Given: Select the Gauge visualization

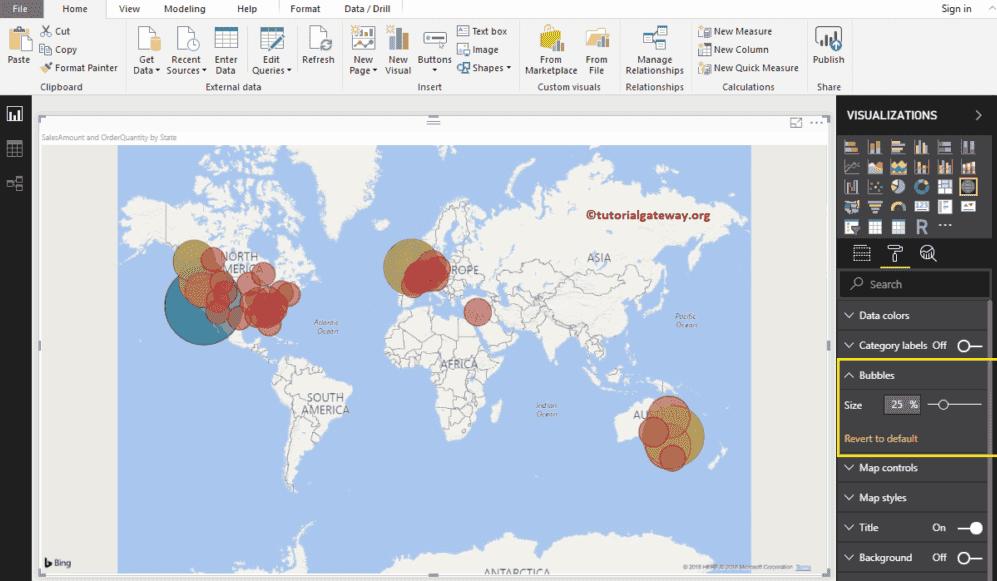Looking at the screenshot, I should coord(898,206).
